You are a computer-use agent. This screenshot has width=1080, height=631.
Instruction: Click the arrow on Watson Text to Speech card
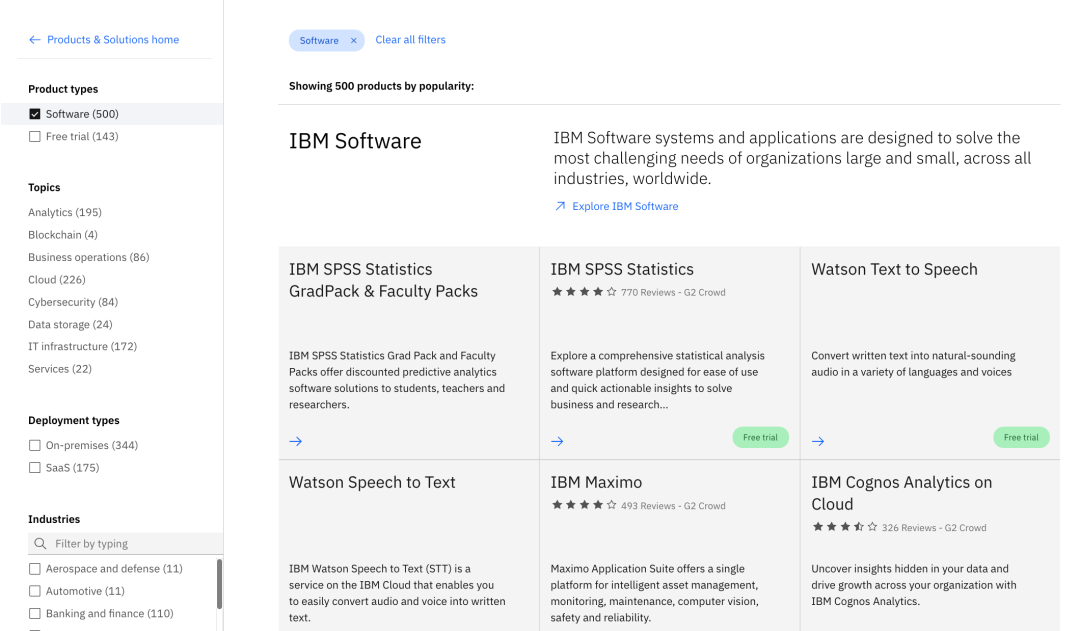click(818, 441)
